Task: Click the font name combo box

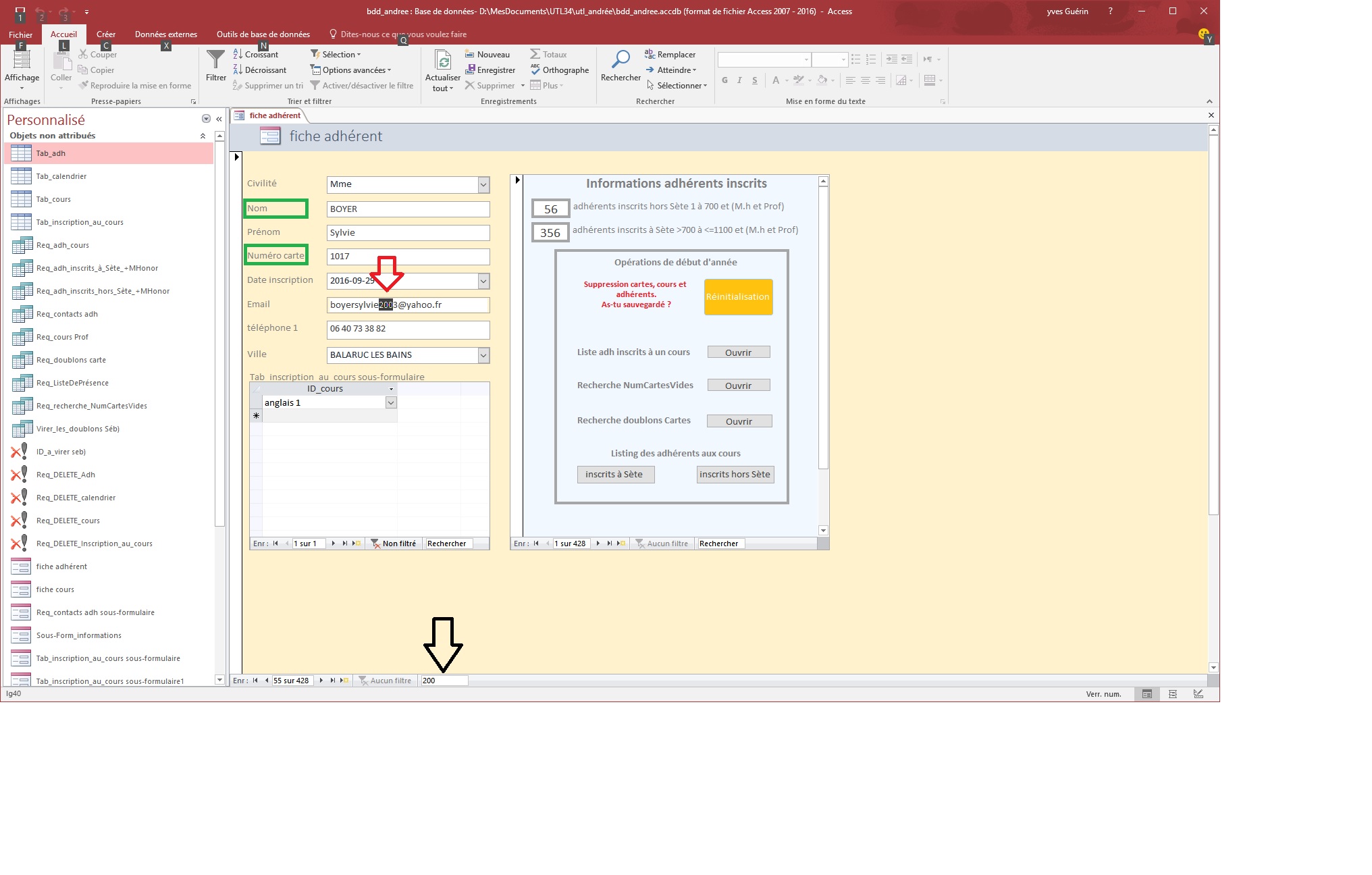Action: tap(764, 59)
